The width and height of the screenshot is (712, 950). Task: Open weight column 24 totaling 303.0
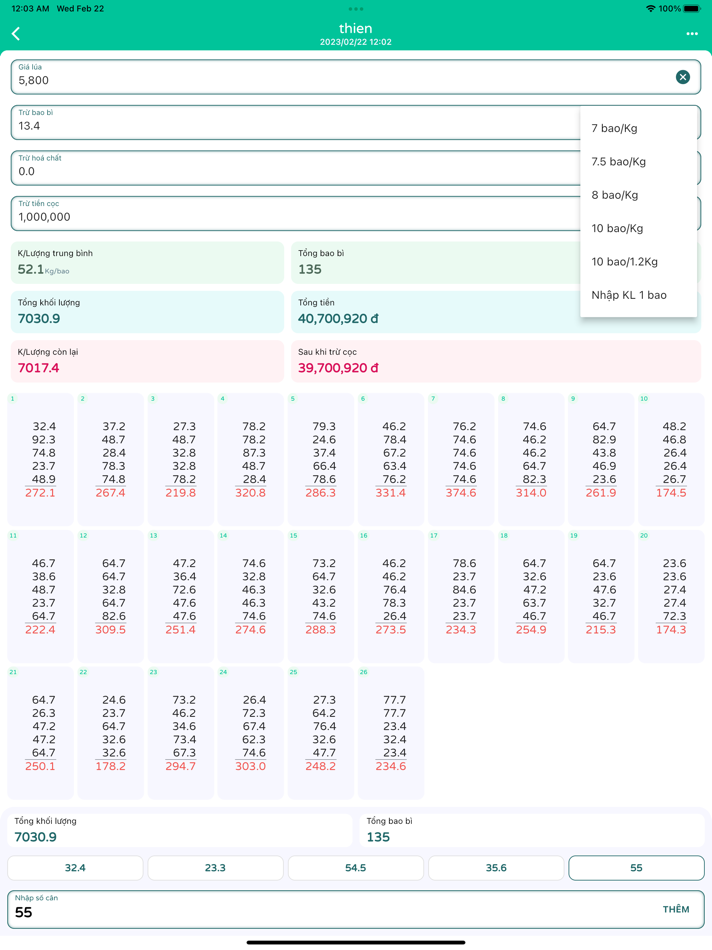(250, 733)
